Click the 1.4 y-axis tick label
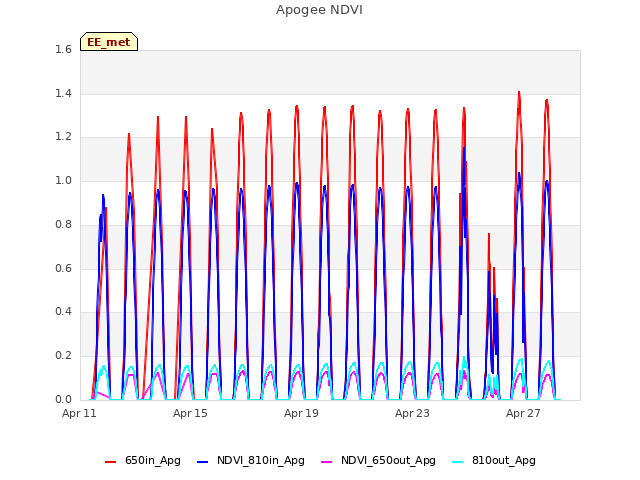 pos(63,93)
